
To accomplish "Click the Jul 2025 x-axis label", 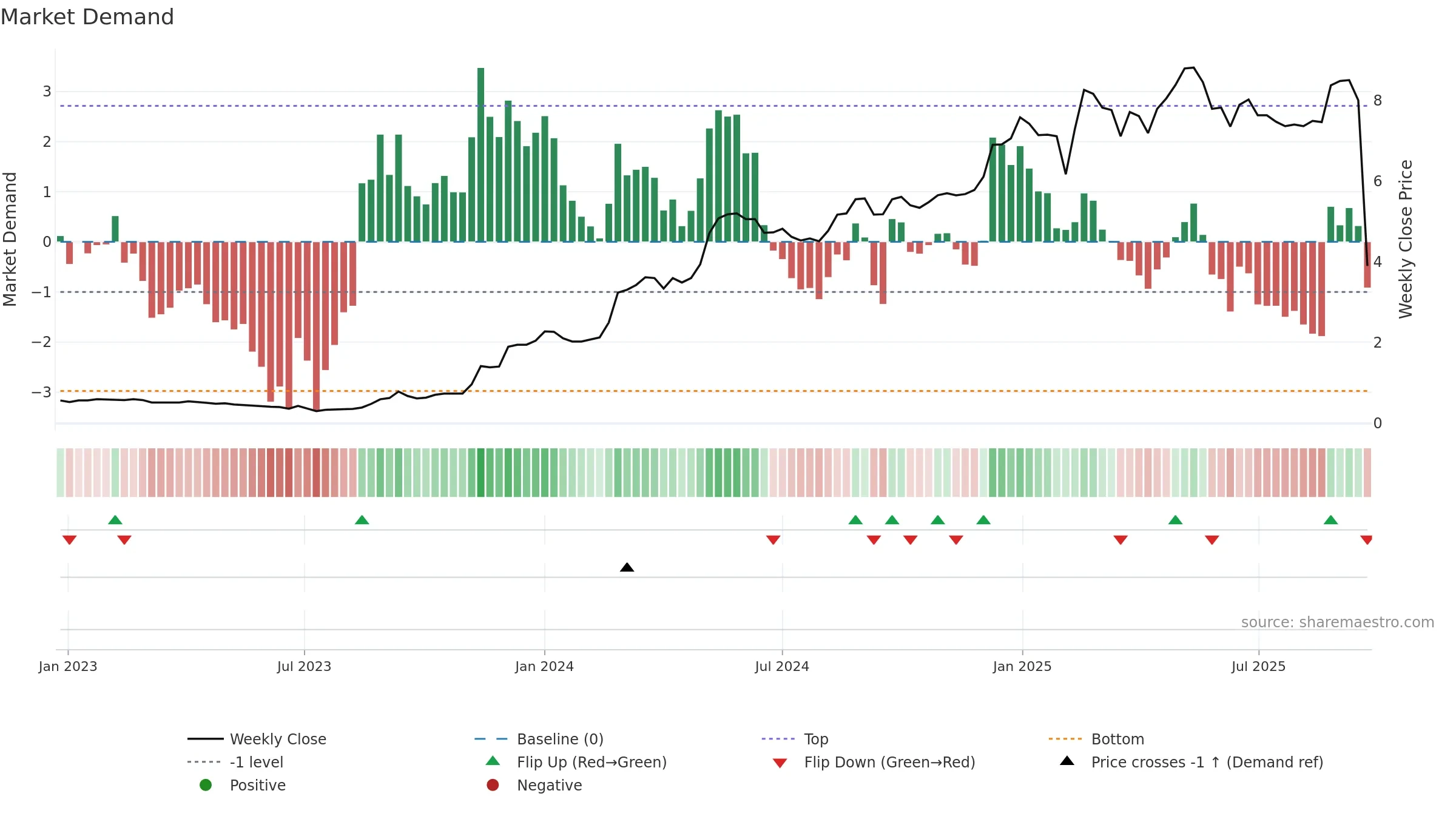I will tap(1258, 666).
